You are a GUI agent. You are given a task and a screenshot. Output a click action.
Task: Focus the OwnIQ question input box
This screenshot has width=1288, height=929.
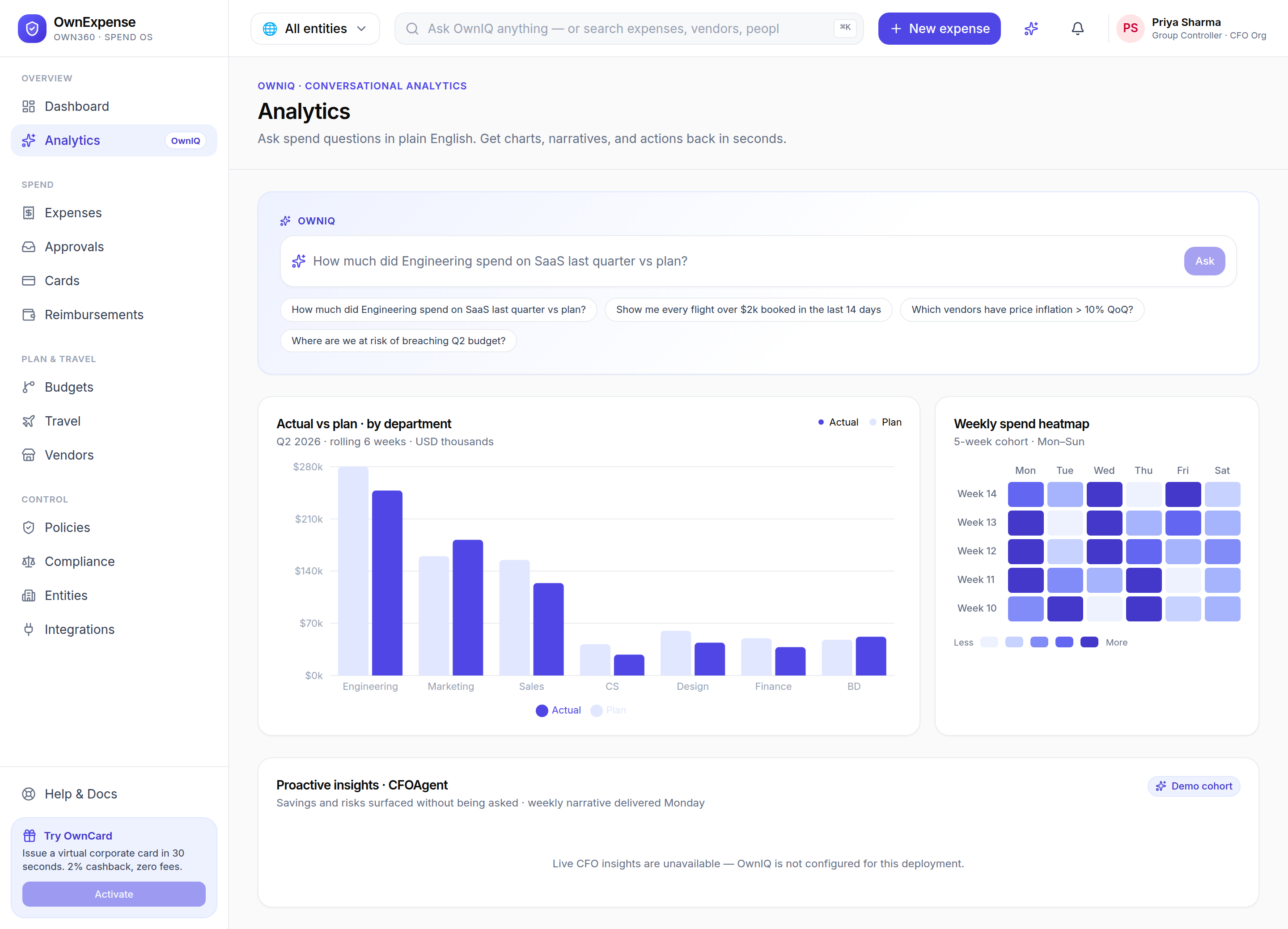tap(758, 261)
